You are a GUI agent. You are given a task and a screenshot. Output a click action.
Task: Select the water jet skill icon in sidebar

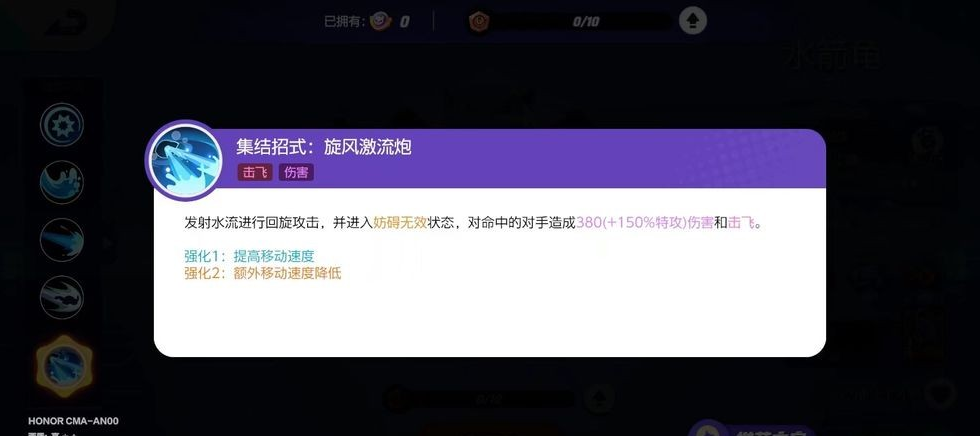pos(62,240)
